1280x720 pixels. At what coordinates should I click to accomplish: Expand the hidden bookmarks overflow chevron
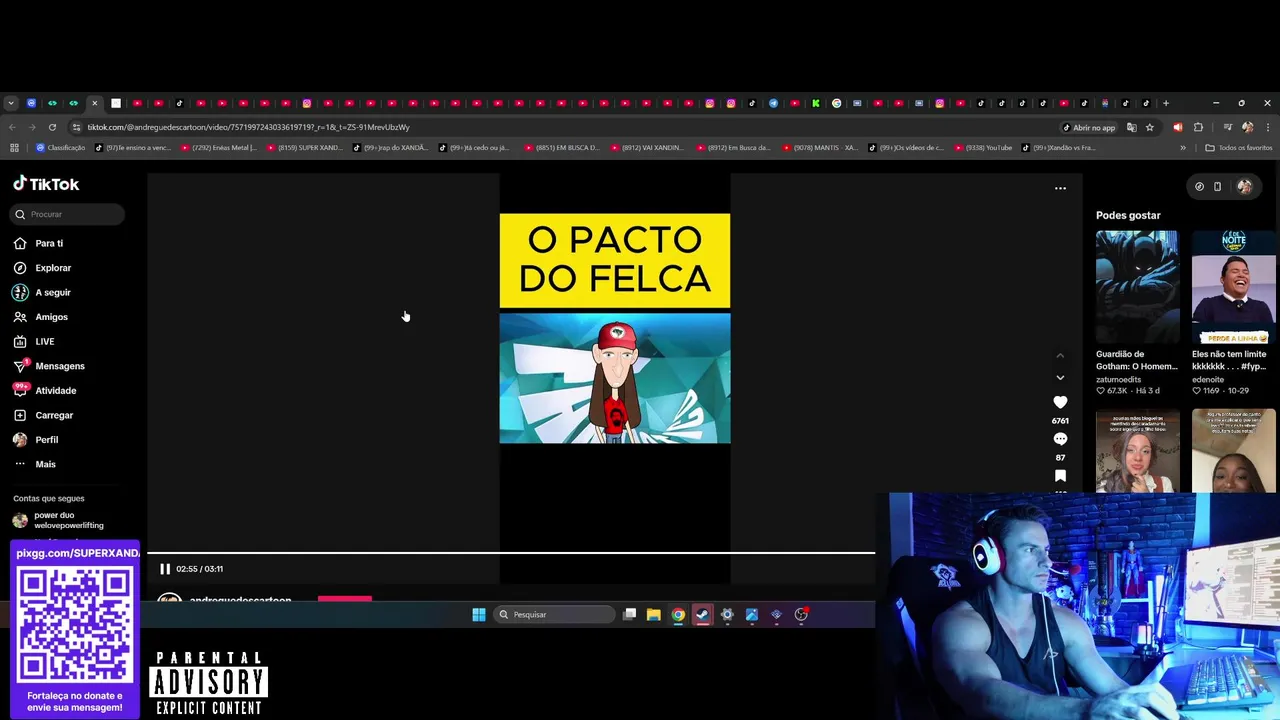point(1183,148)
